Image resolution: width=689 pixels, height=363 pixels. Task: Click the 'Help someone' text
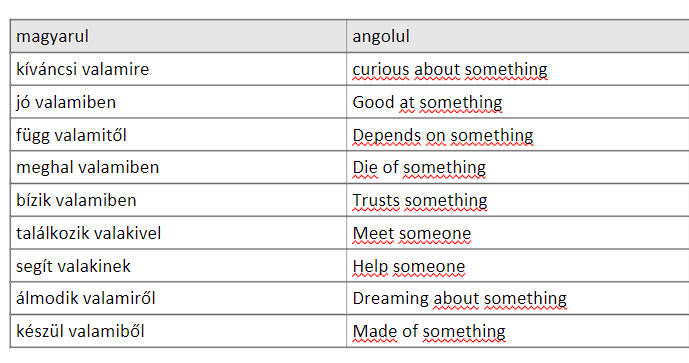[409, 266]
